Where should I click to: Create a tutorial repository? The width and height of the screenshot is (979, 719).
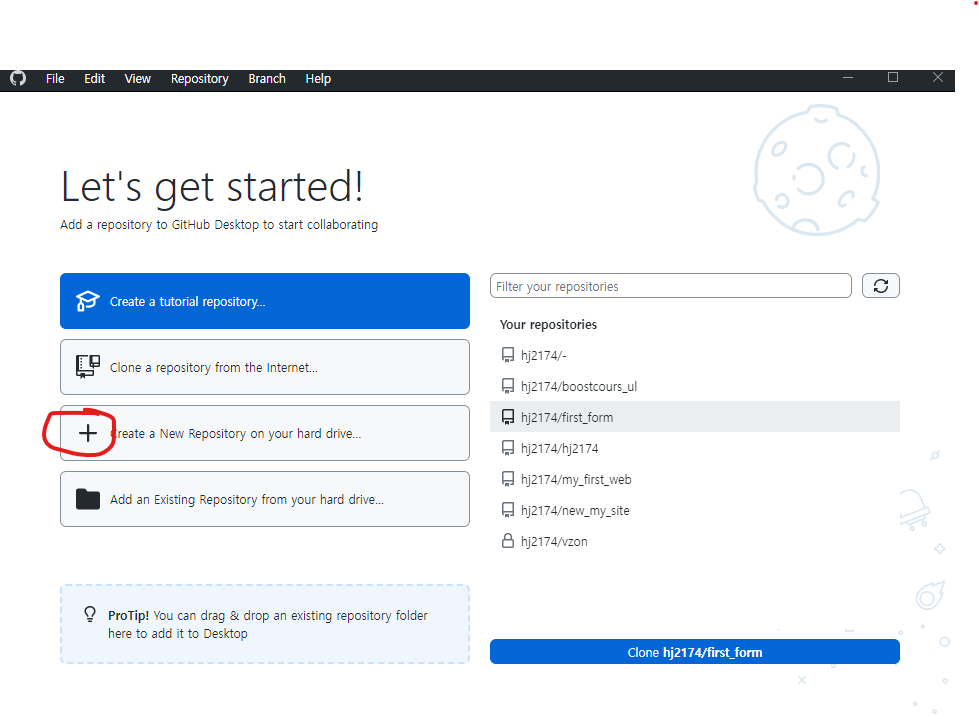(265, 301)
